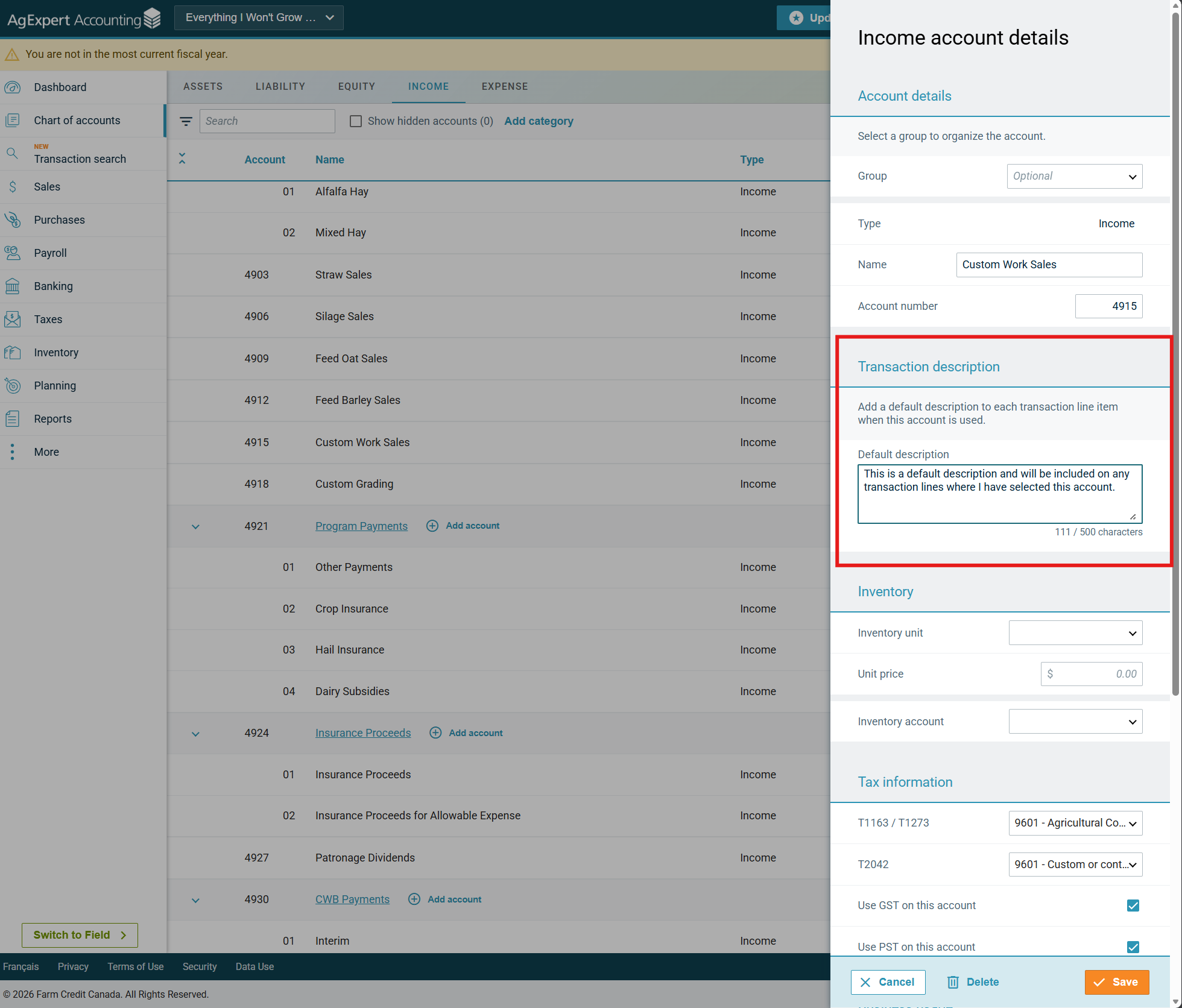
Task: Switch to the EXPENSE tab
Action: [504, 86]
